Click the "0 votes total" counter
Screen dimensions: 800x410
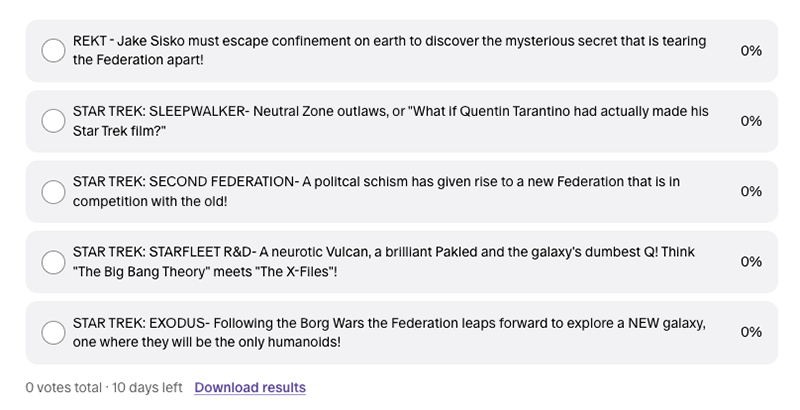point(64,388)
